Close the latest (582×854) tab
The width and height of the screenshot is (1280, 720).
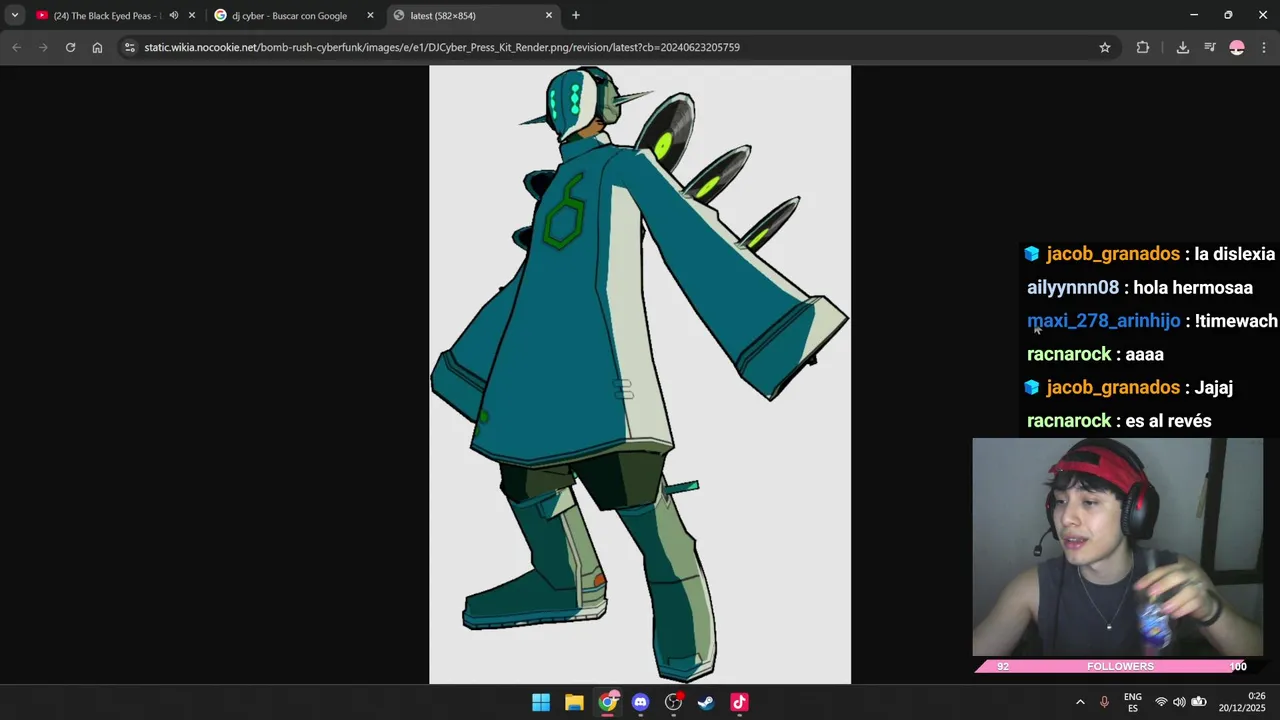549,15
